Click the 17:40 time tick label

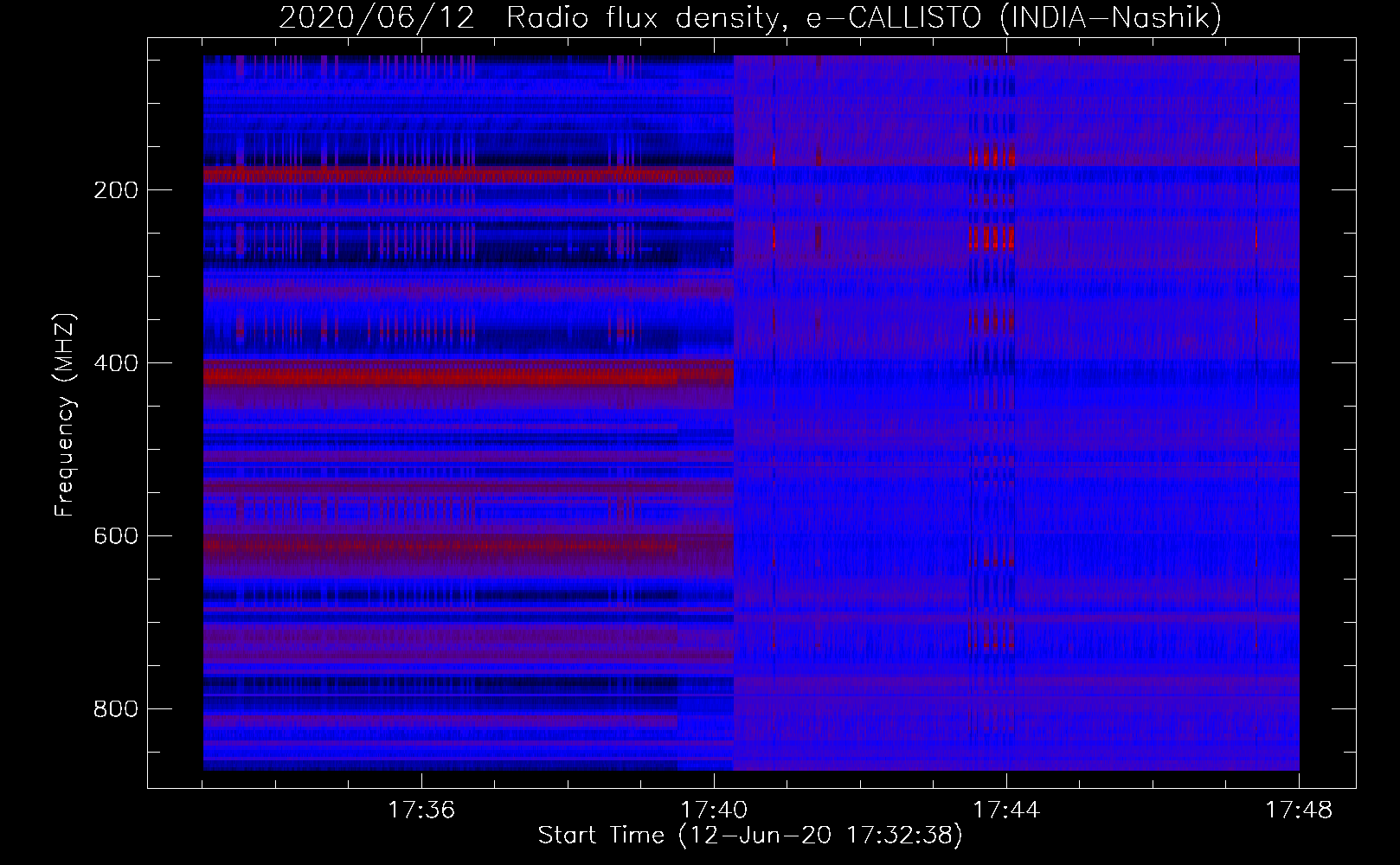(714, 811)
